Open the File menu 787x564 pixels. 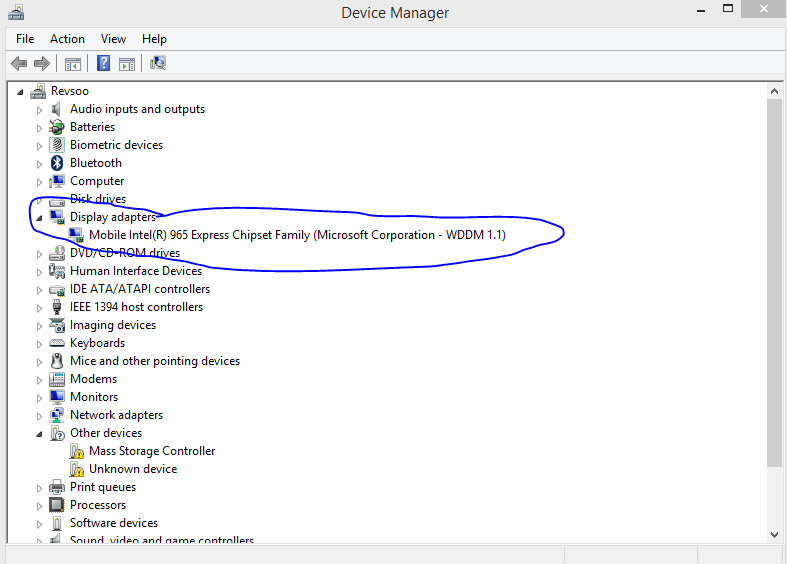(x=25, y=39)
